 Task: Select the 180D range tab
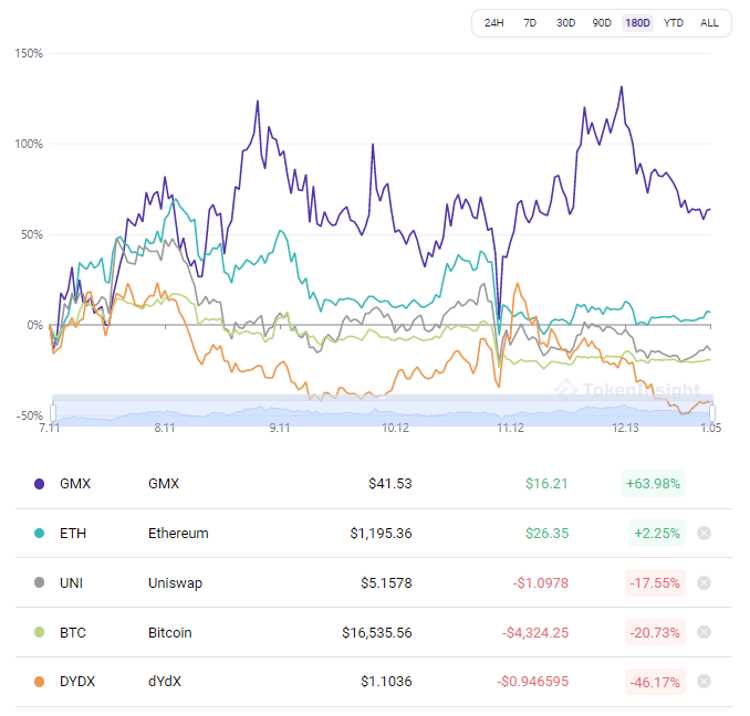coord(638,23)
